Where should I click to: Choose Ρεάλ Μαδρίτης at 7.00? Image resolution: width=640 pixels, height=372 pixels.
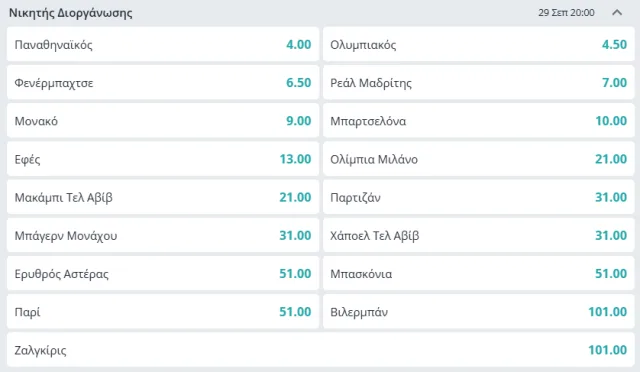pos(478,82)
